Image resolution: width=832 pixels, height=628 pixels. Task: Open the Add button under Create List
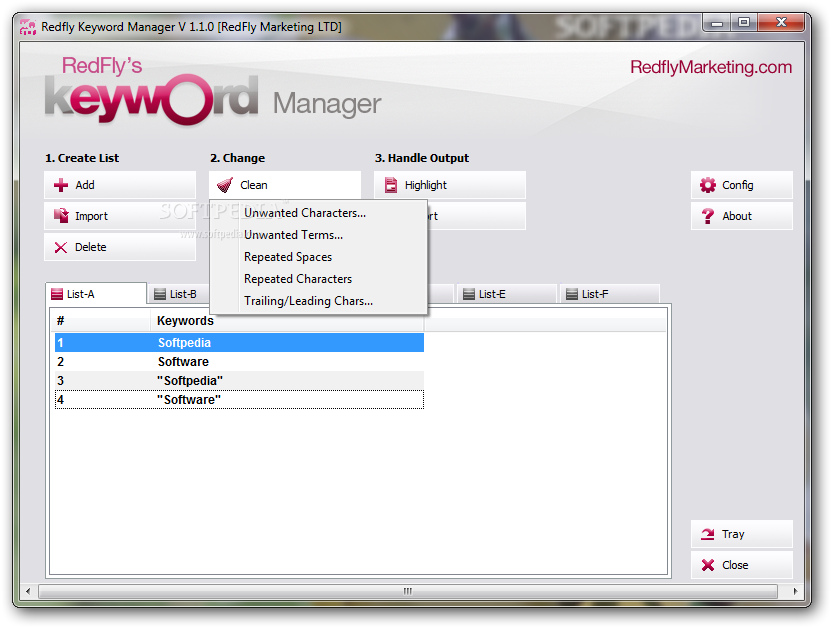click(x=120, y=185)
